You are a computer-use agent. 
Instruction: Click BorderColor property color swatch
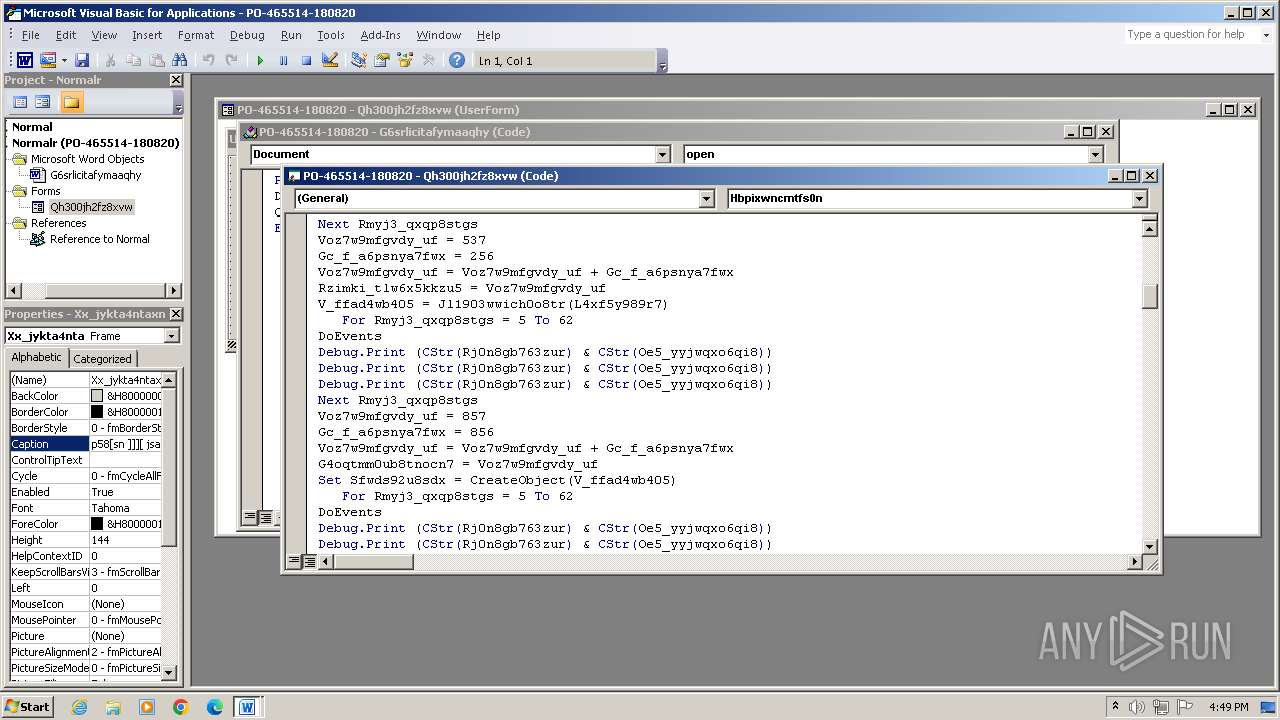(97, 412)
